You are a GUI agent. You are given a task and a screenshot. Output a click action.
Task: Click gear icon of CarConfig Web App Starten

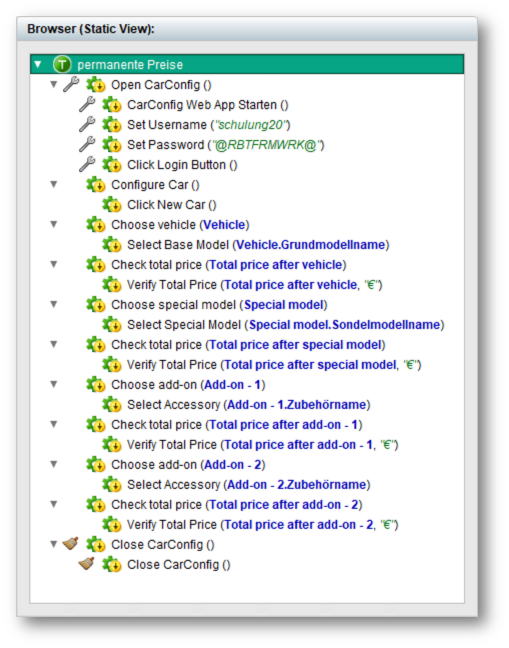tap(112, 105)
